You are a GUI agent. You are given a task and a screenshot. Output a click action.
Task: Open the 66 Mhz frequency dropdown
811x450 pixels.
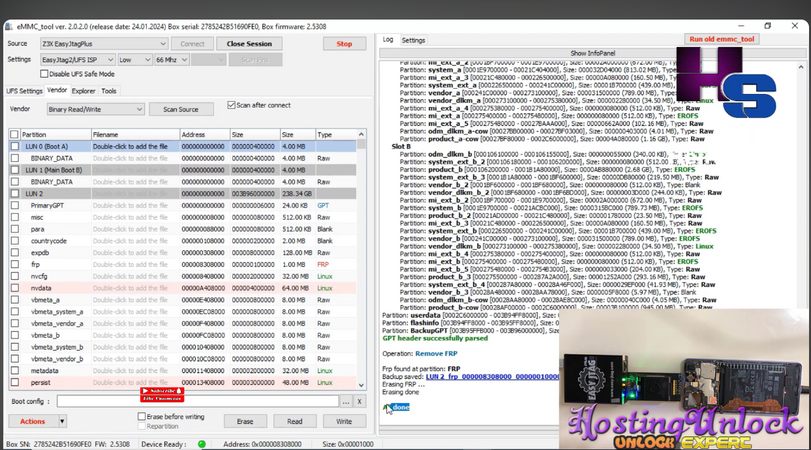coord(170,60)
